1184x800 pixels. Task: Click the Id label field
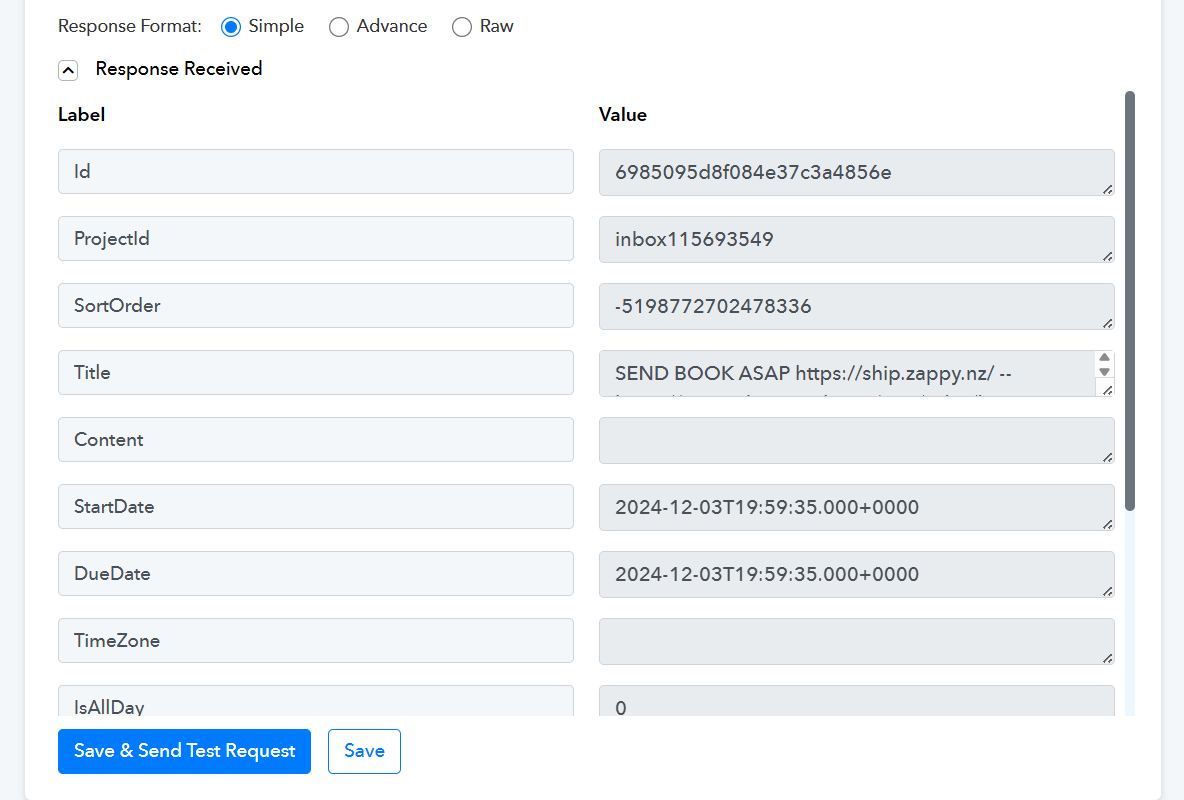[315, 172]
